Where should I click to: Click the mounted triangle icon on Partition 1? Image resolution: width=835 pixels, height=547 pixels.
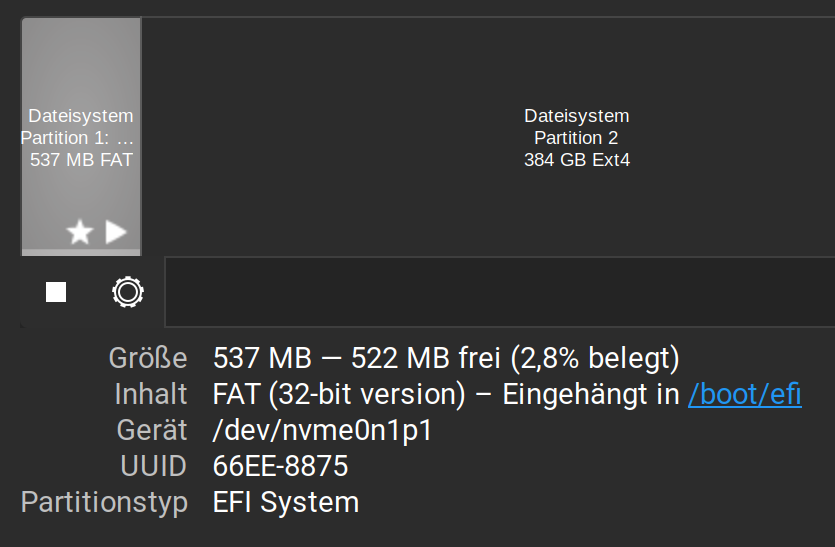116,232
